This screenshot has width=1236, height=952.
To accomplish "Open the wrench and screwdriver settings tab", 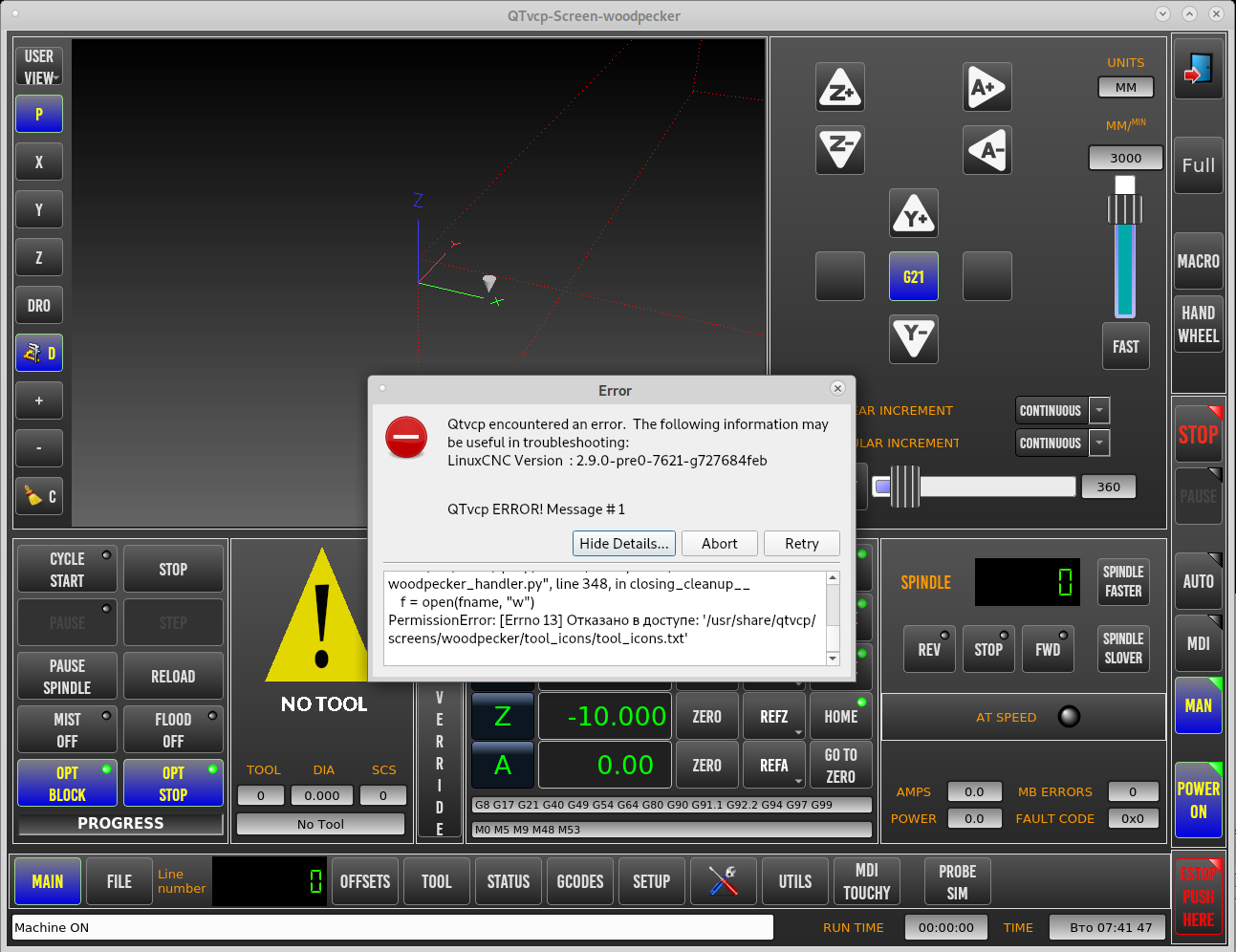I will click(724, 881).
